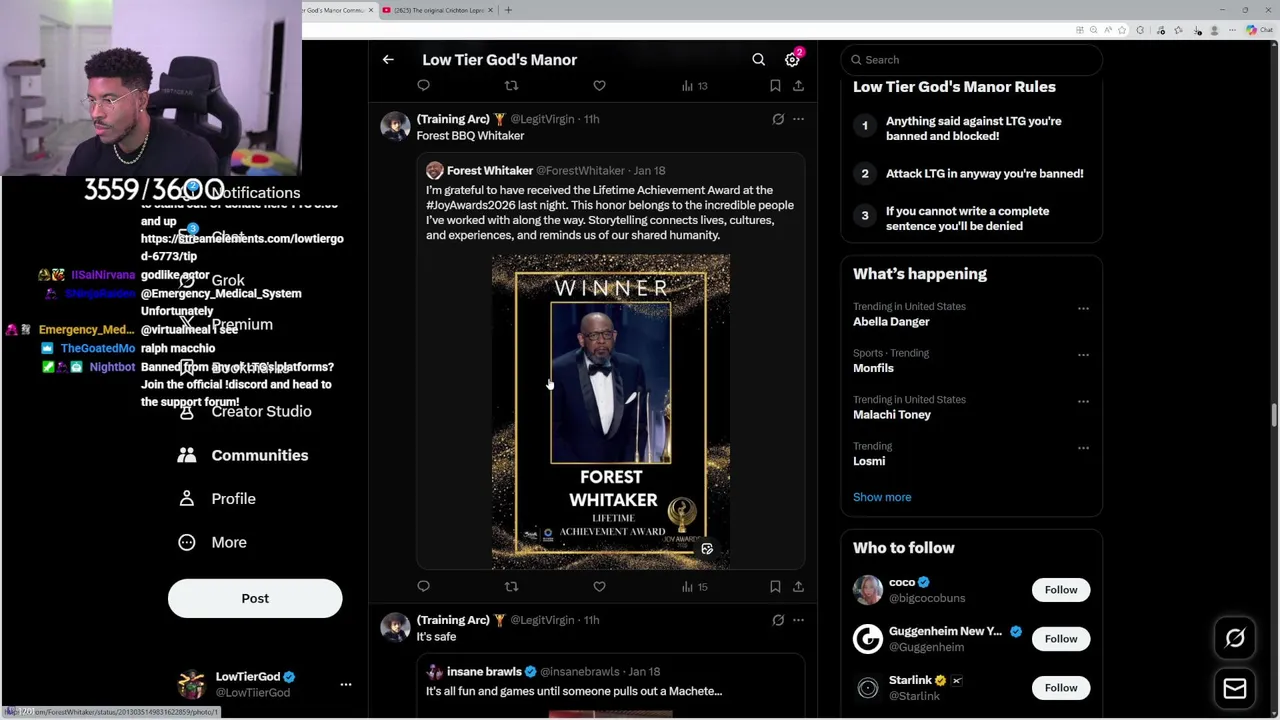Image resolution: width=1280 pixels, height=720 pixels.
Task: Open the Guggenheim avatar in Who to follow
Action: tap(868, 639)
